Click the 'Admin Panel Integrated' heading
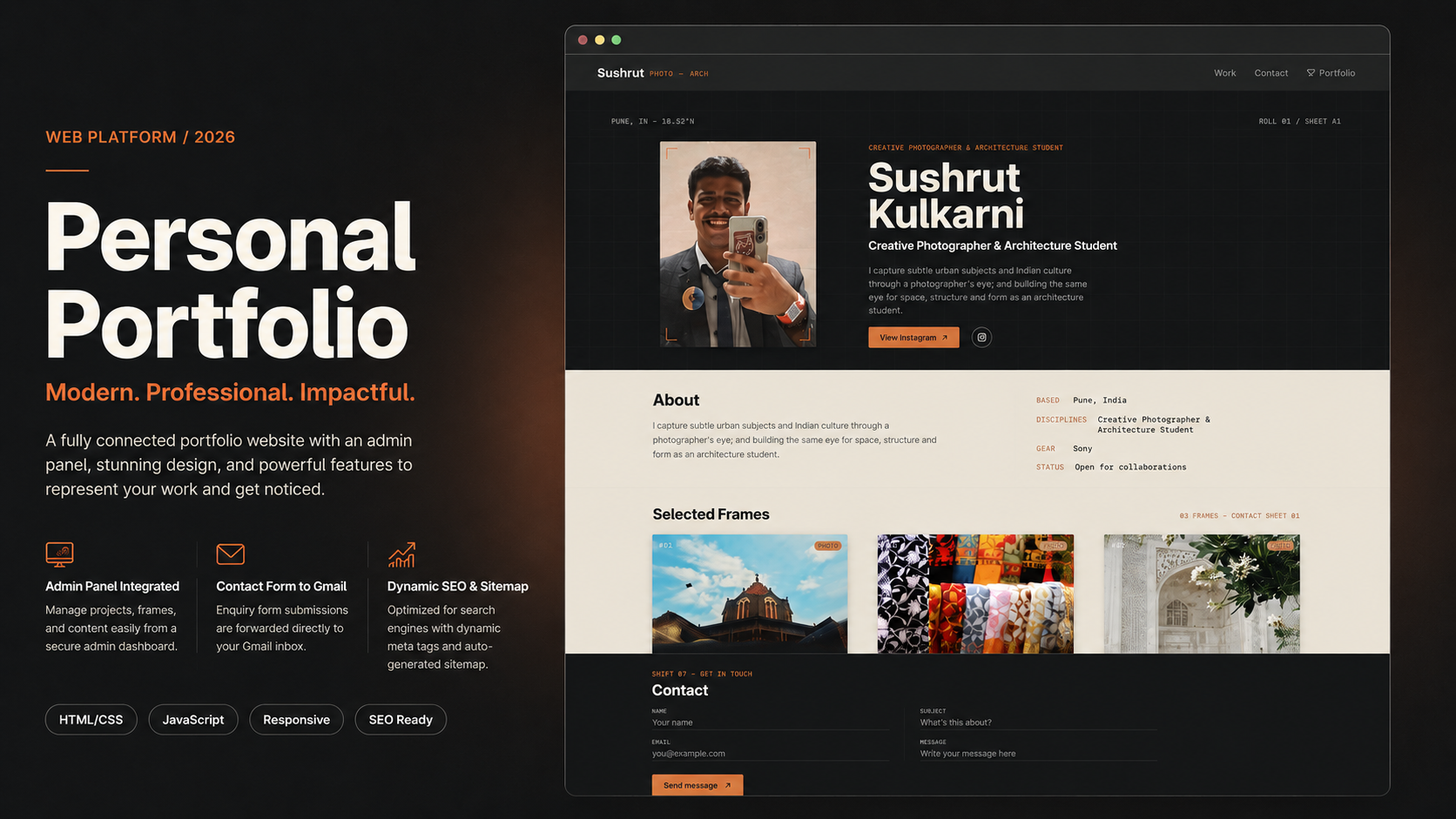The width and height of the screenshot is (1456, 819). coord(112,587)
